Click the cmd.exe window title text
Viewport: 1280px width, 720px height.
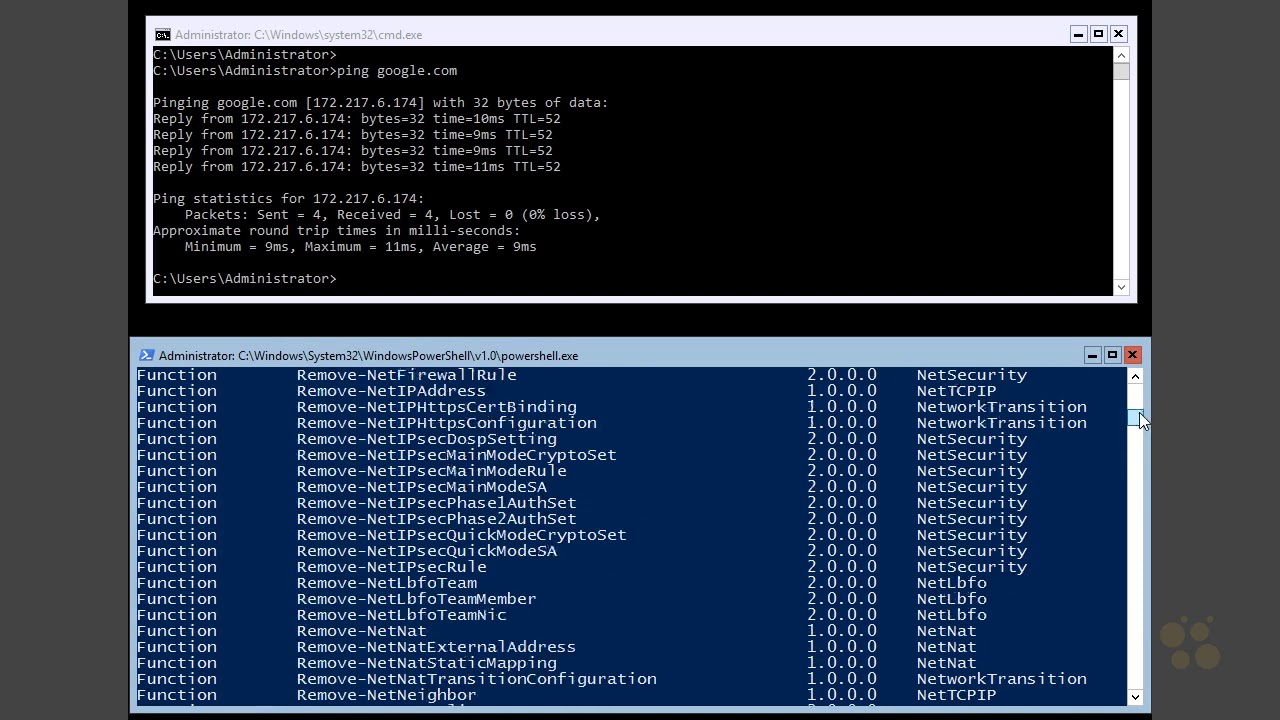[298, 35]
